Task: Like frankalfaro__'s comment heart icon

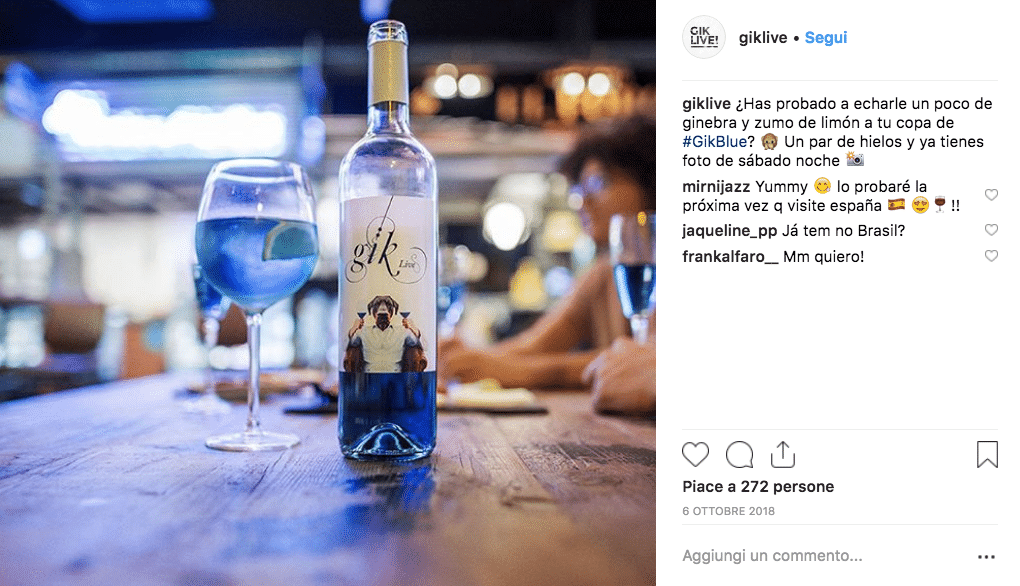Action: pyautogui.click(x=991, y=256)
